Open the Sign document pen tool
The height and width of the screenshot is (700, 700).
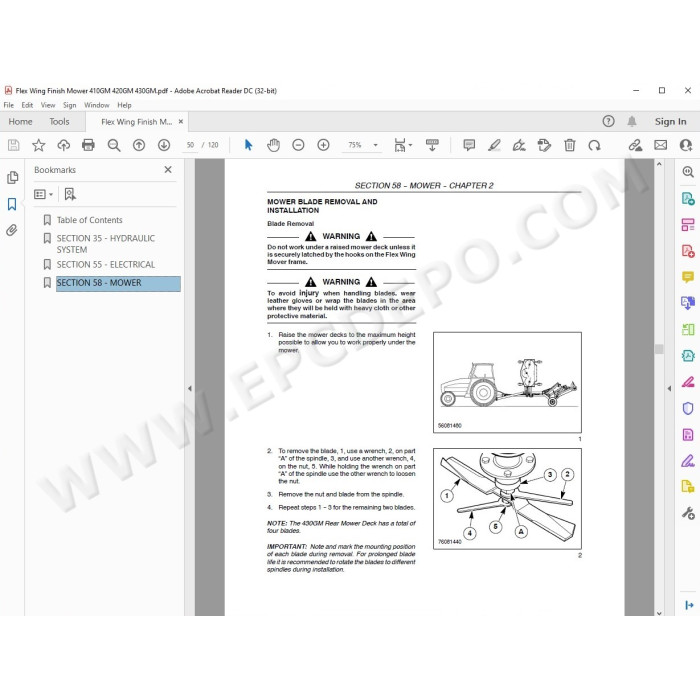click(x=519, y=145)
